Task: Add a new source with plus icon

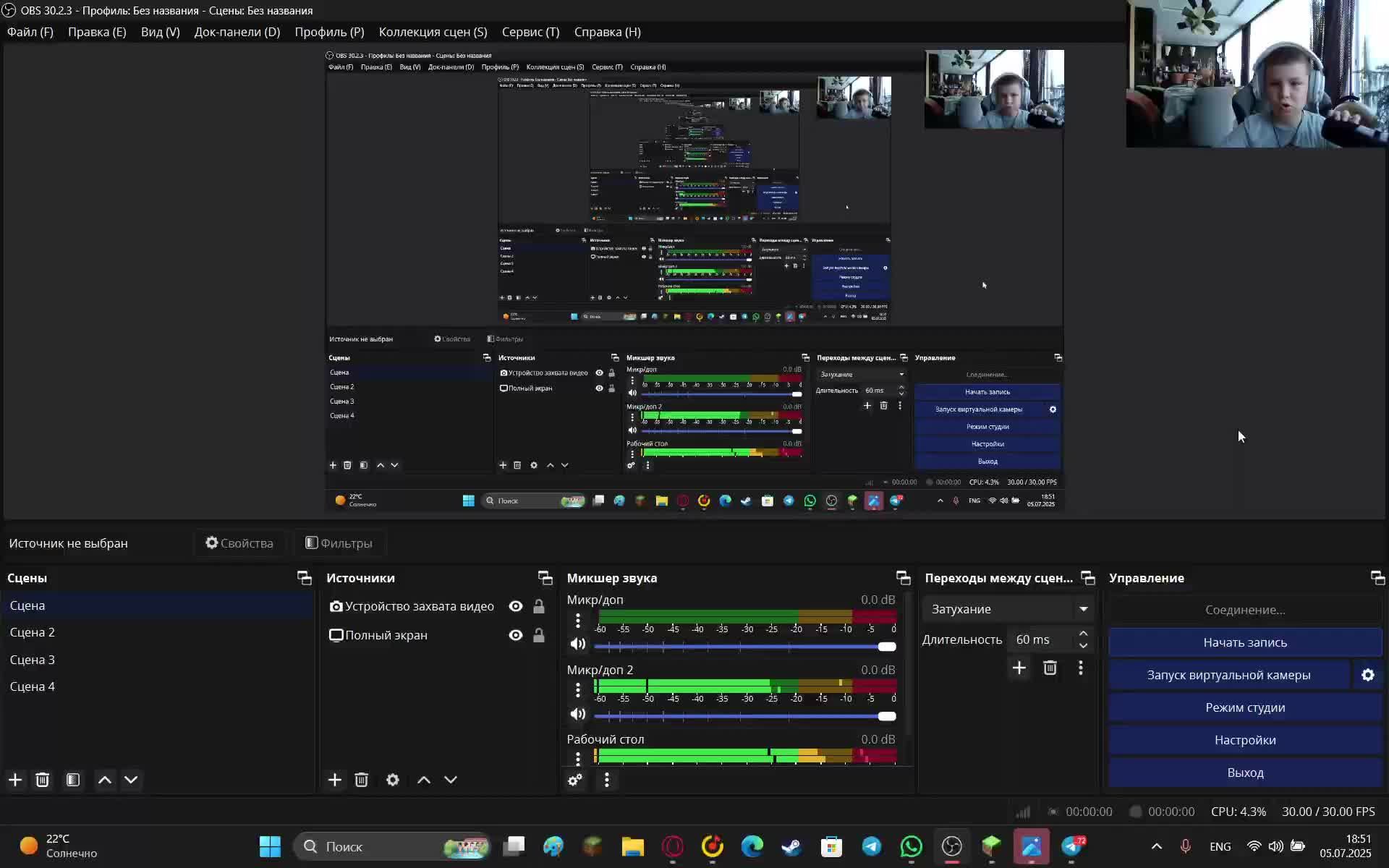Action: [335, 780]
